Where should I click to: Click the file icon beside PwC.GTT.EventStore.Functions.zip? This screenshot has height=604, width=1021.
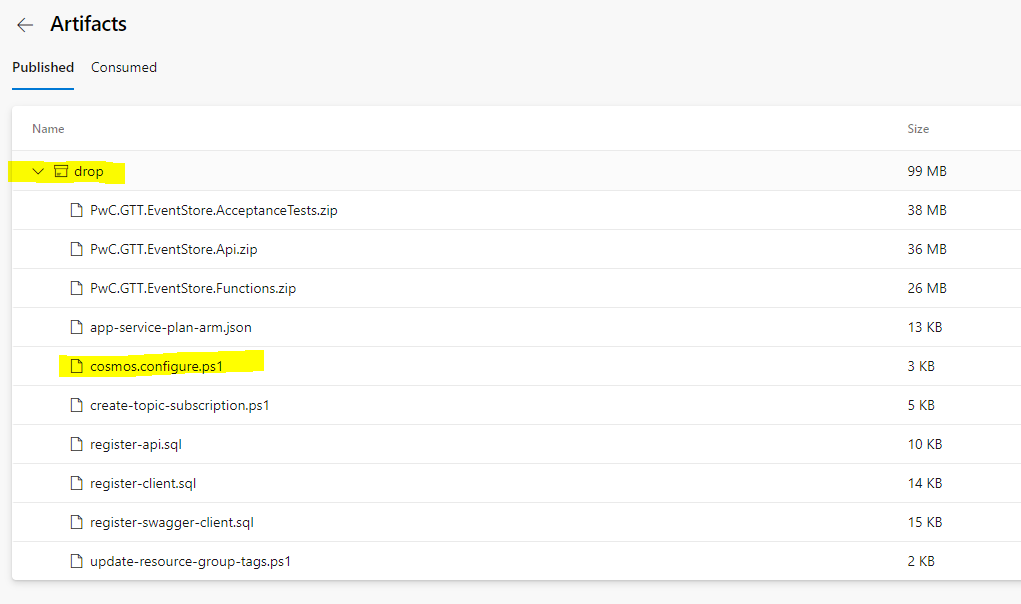click(x=77, y=287)
